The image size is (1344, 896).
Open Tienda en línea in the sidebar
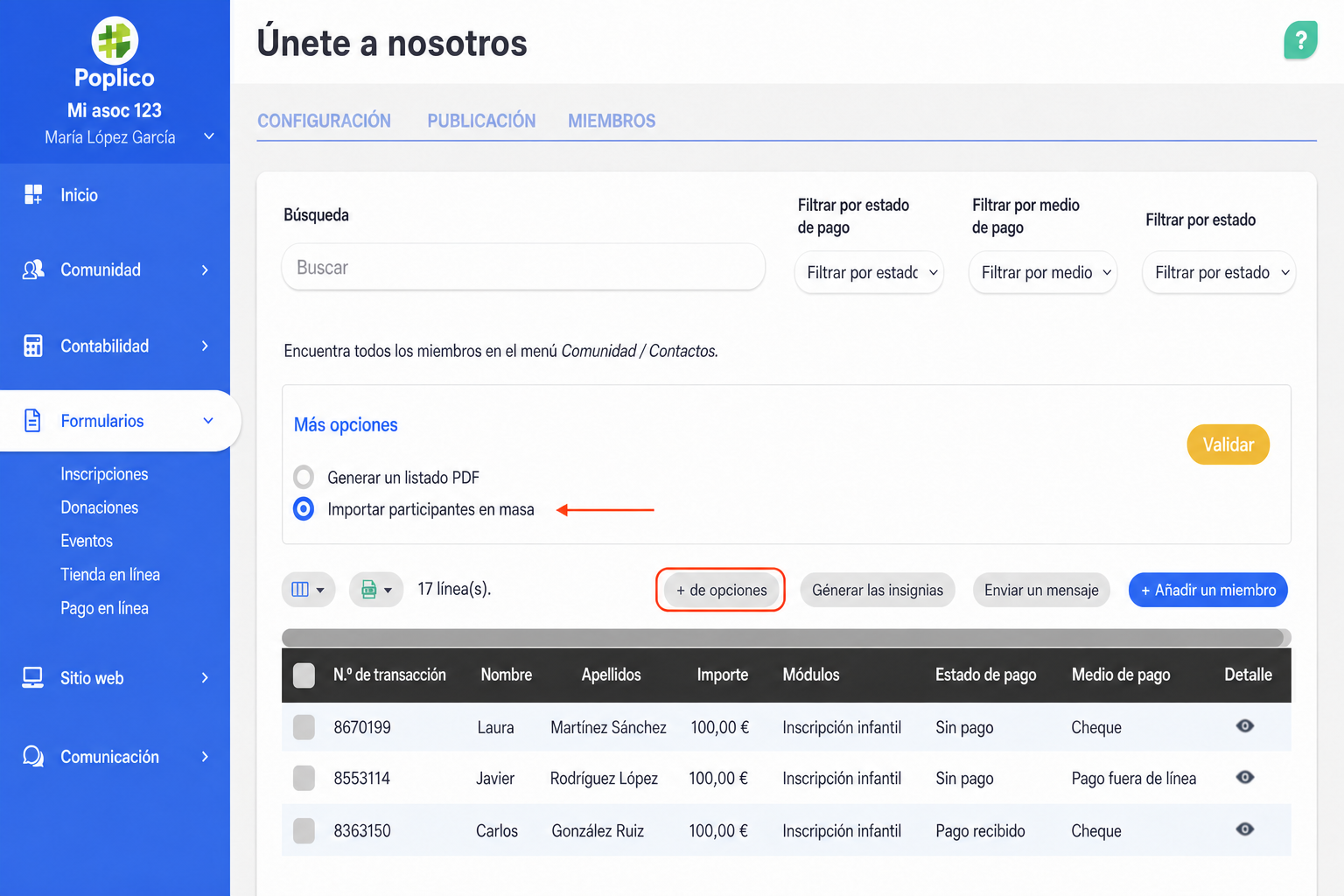(x=110, y=575)
